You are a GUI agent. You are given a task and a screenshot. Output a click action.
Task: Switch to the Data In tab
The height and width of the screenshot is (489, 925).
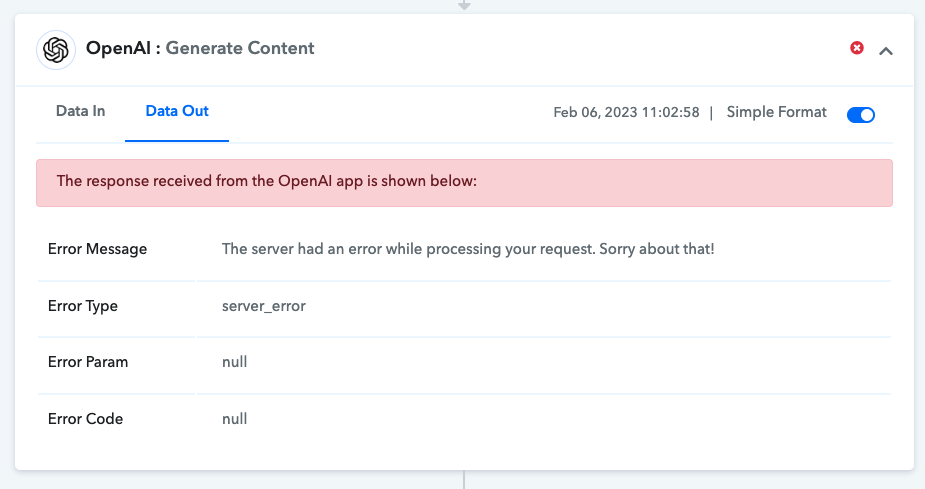point(80,111)
